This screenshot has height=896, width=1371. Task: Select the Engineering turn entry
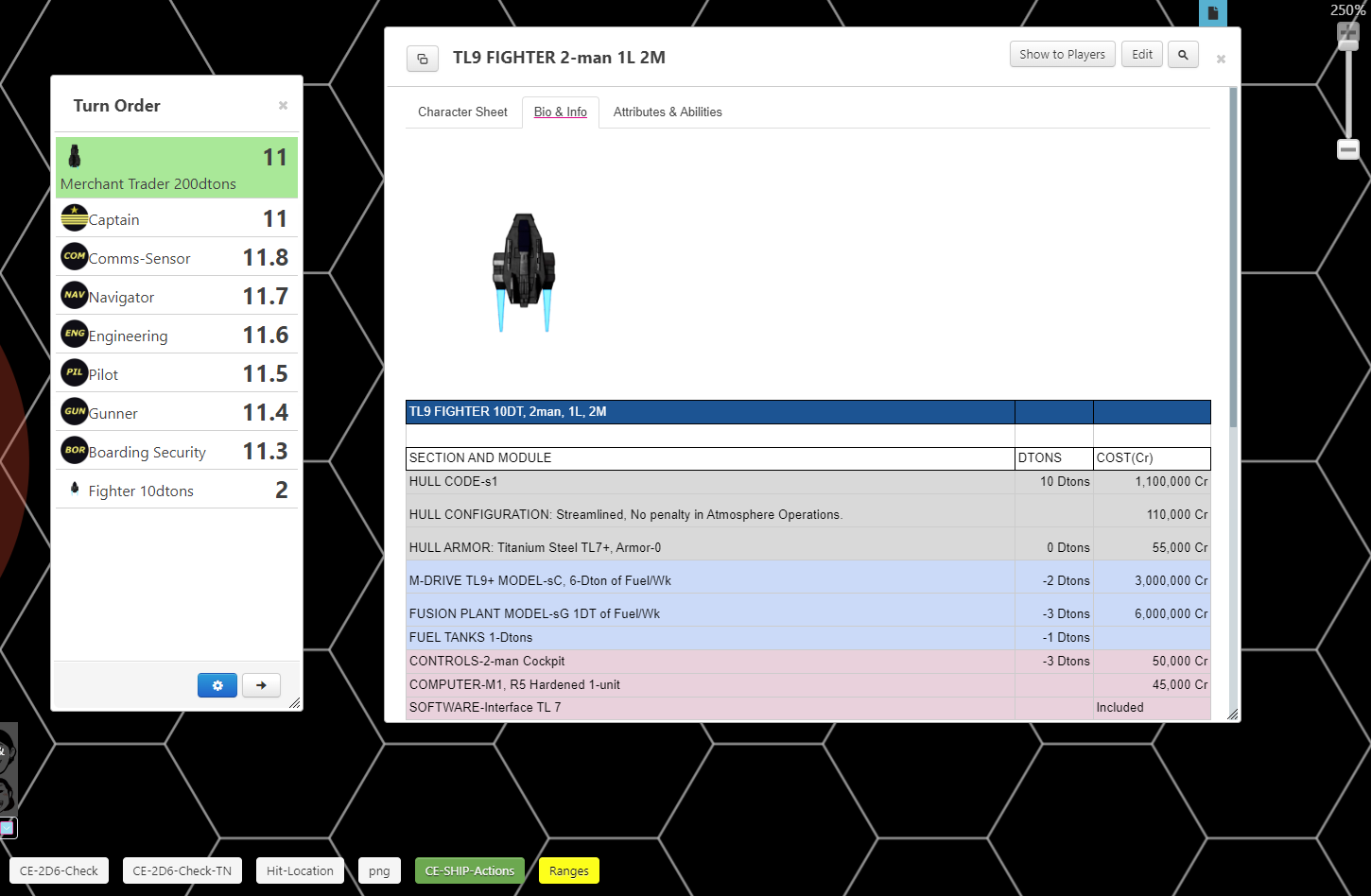[177, 335]
